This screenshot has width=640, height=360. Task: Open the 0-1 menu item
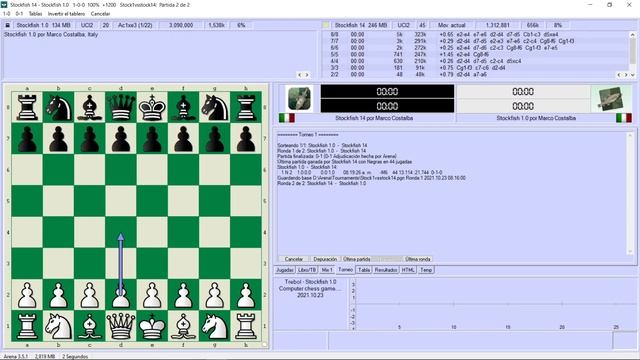click(19, 14)
